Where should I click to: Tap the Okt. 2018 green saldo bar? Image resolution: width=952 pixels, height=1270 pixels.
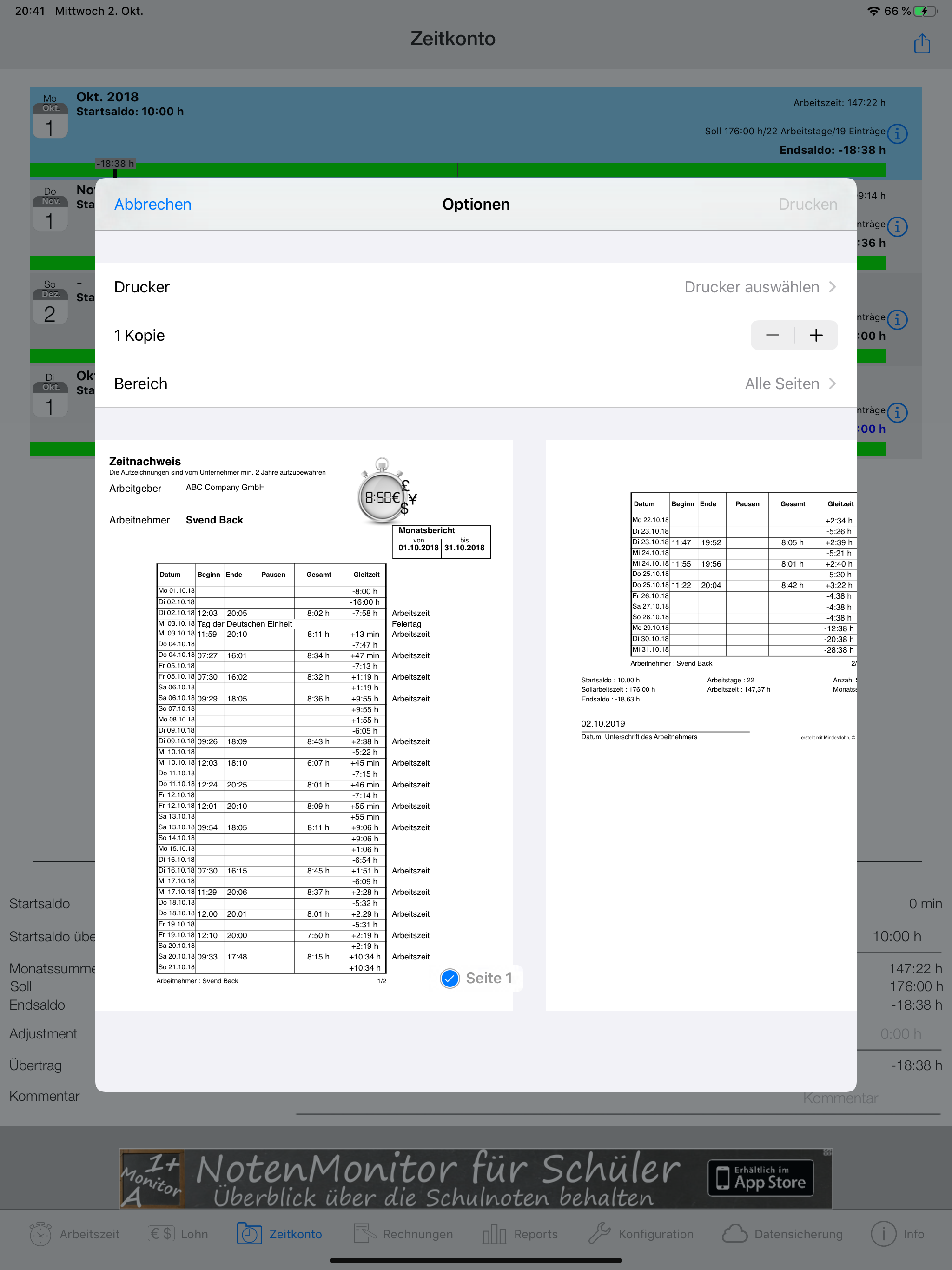[x=457, y=170]
